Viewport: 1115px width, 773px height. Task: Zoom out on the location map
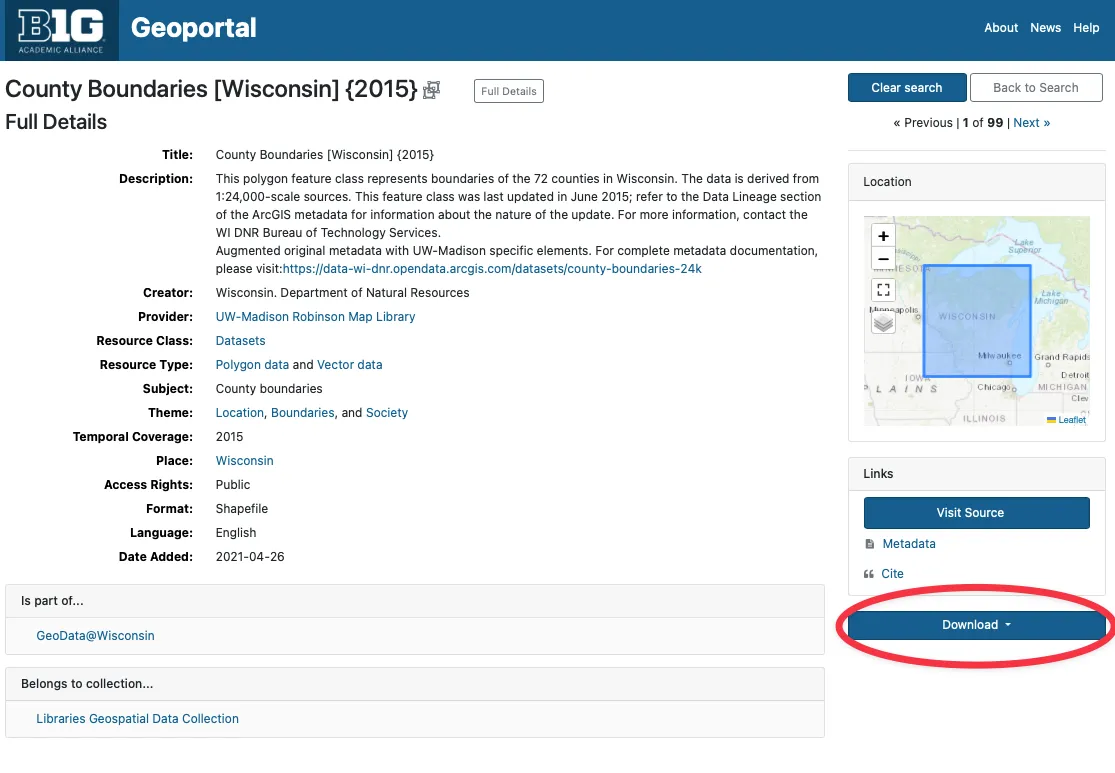click(883, 260)
